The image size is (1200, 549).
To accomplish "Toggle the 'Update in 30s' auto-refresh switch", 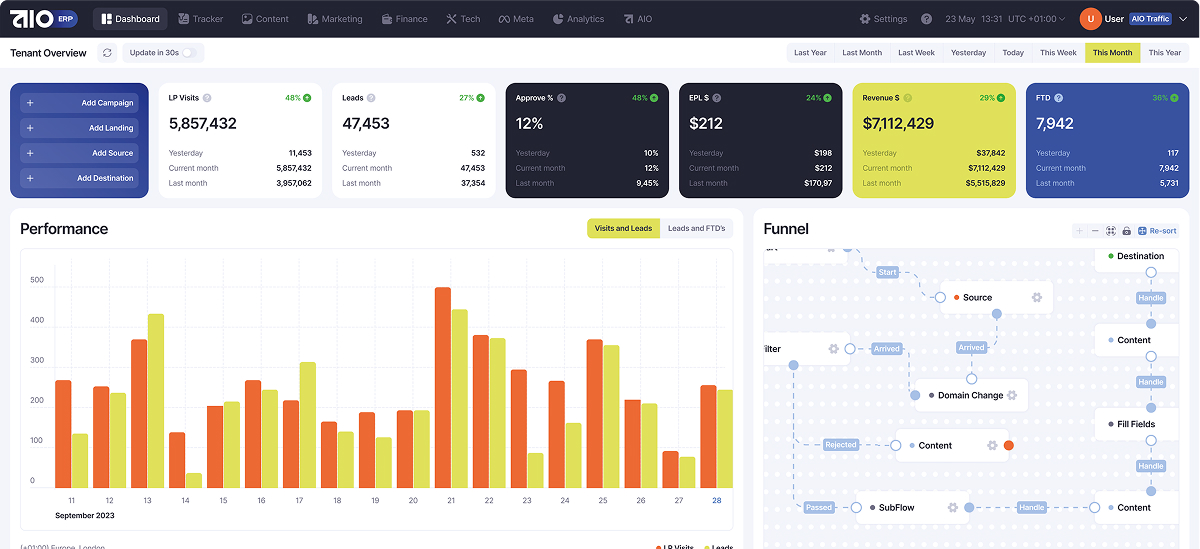I will (x=188, y=53).
